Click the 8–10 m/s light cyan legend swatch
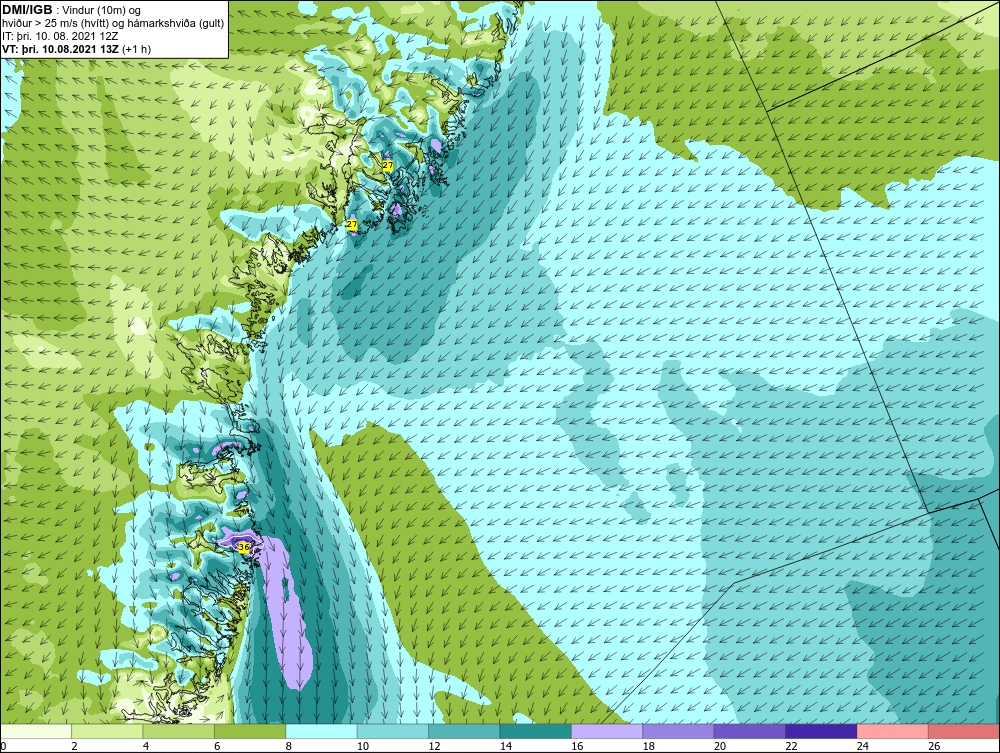Screen dimensions: 1000x753 click(x=321, y=731)
